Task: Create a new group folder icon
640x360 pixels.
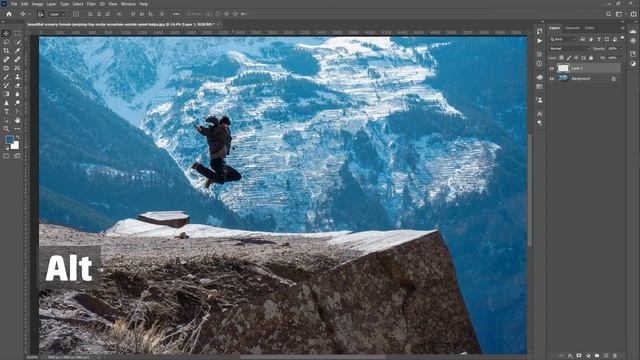Action: [597, 356]
